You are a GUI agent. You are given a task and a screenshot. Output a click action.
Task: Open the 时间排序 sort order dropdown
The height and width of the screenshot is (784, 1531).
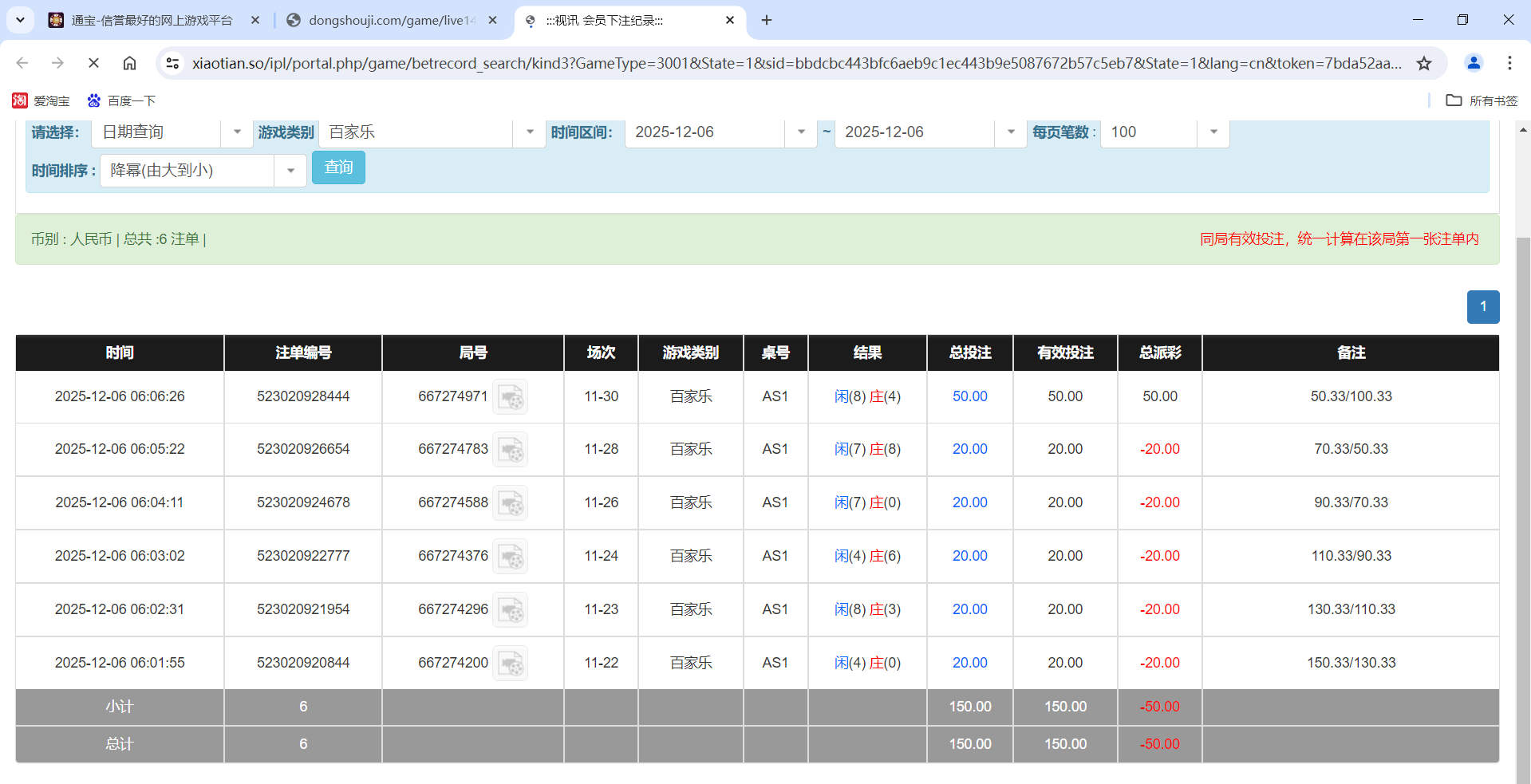[x=290, y=170]
